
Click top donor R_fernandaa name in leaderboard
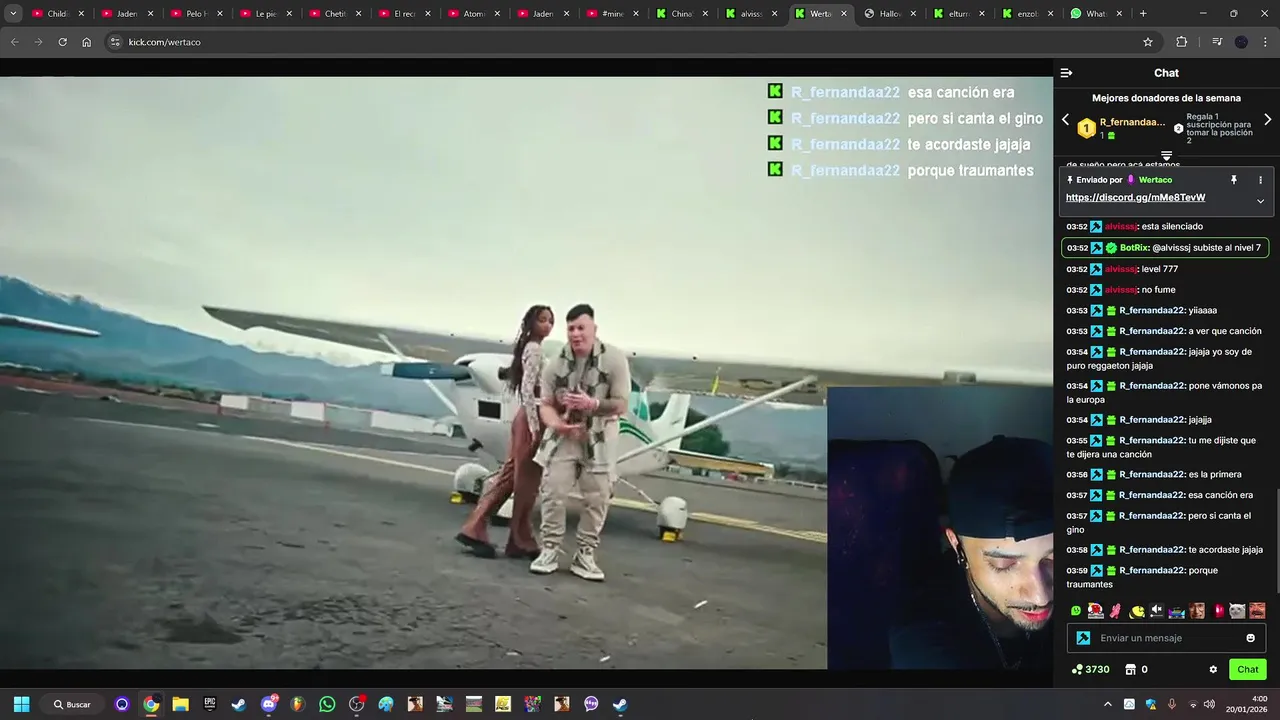pyautogui.click(x=1132, y=122)
